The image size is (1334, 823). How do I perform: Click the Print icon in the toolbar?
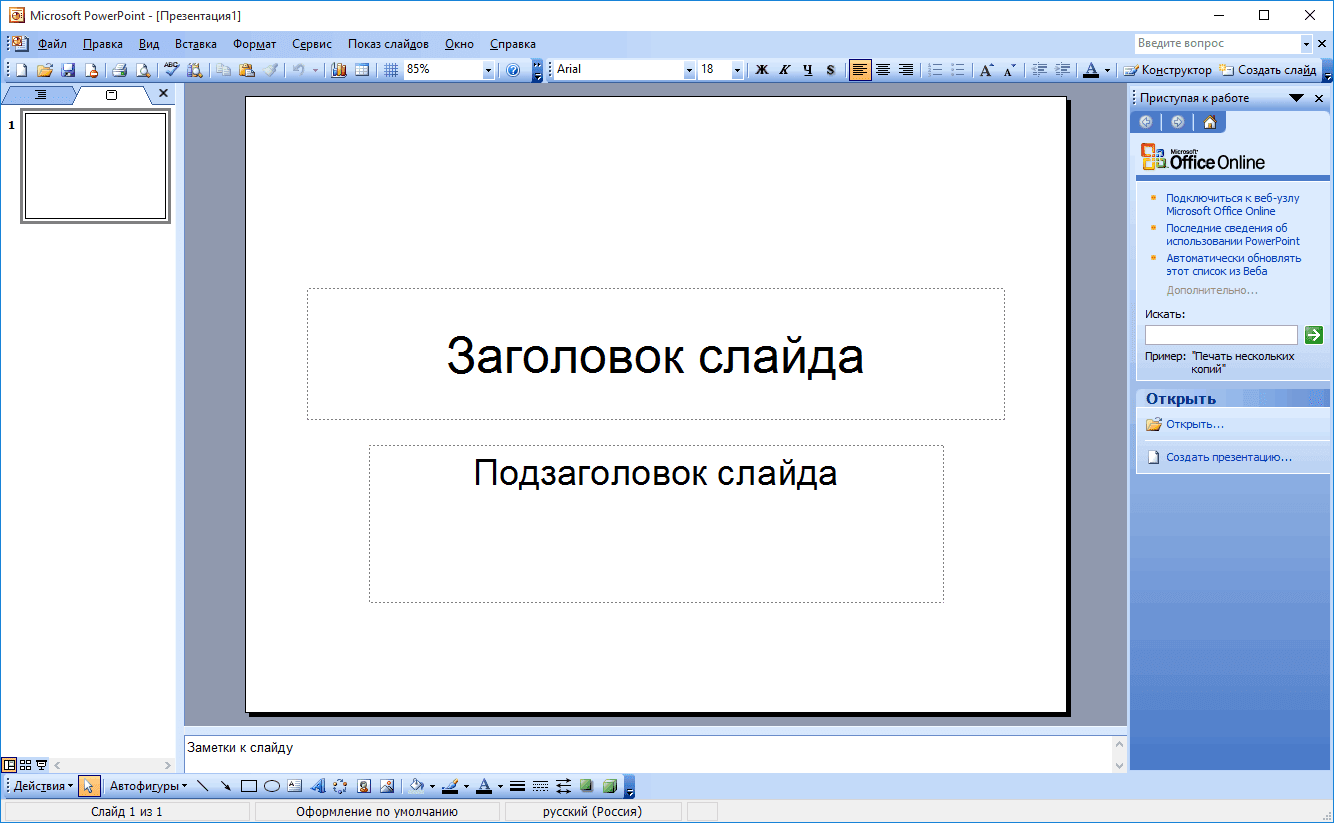coord(119,70)
